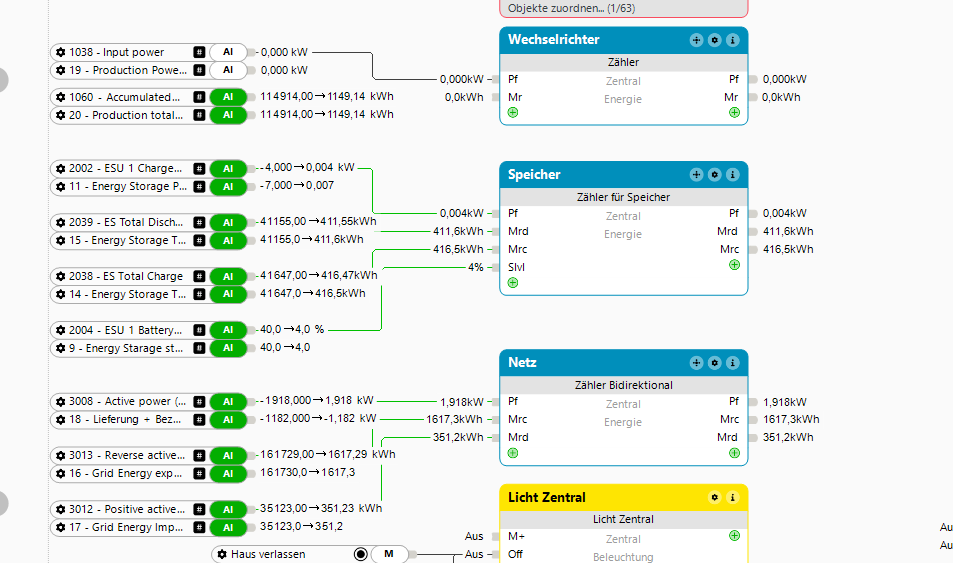Image resolution: width=953 pixels, height=563 pixels.
Task: Click 'Zähler Bidirektional' subtitle
Action: click(x=624, y=385)
